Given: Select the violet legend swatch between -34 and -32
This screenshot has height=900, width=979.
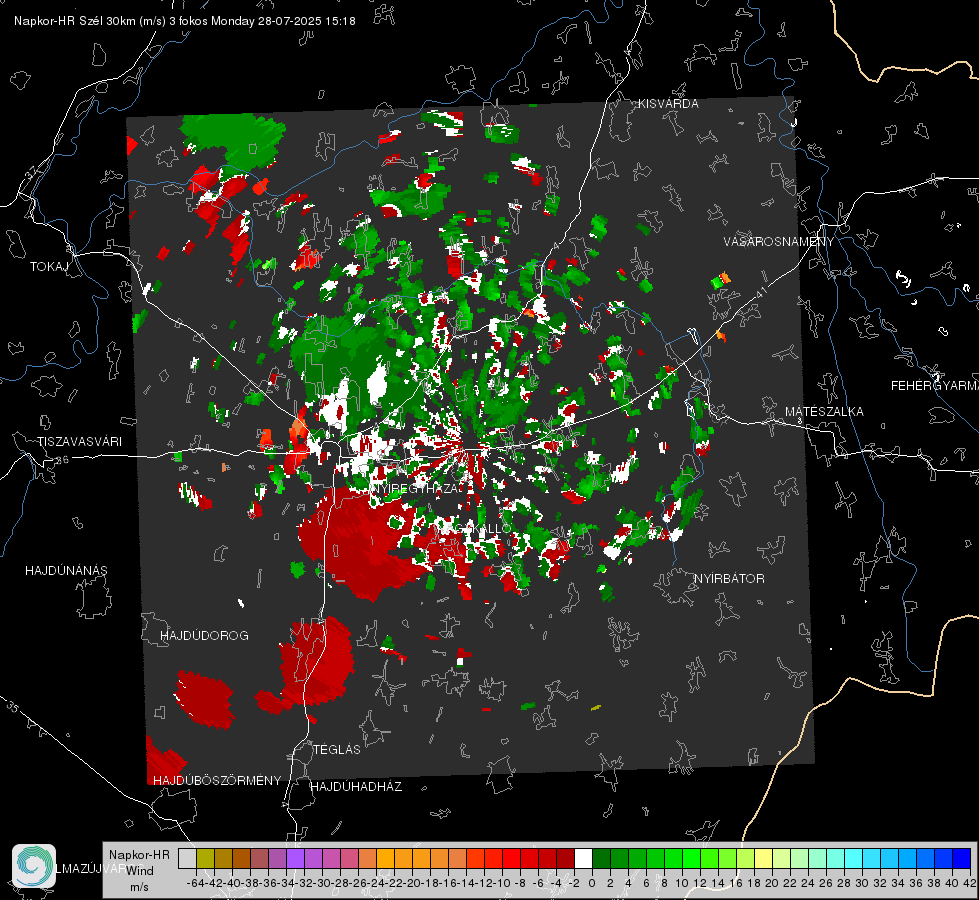Looking at the screenshot, I should (295, 859).
